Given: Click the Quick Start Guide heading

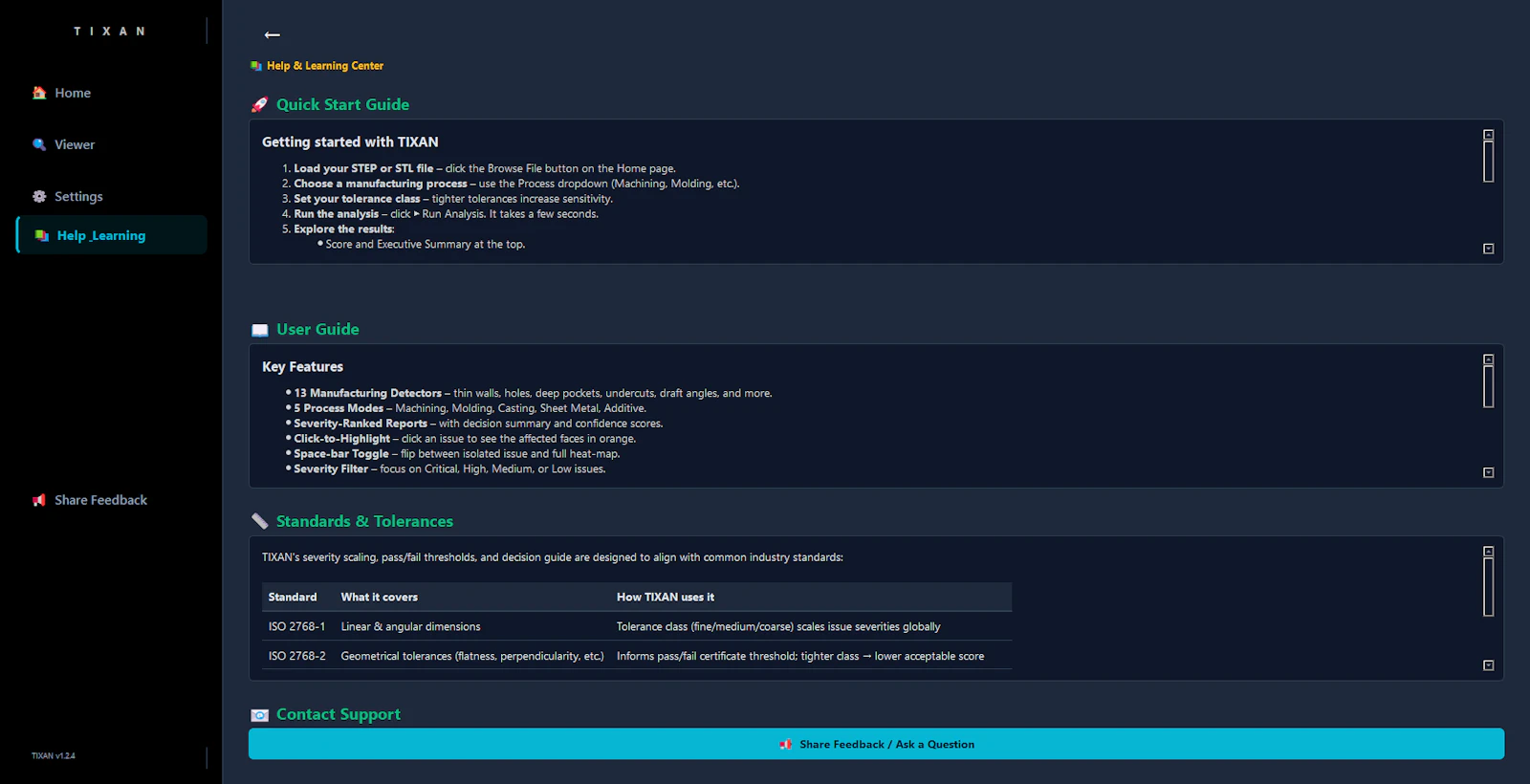Looking at the screenshot, I should click(342, 105).
